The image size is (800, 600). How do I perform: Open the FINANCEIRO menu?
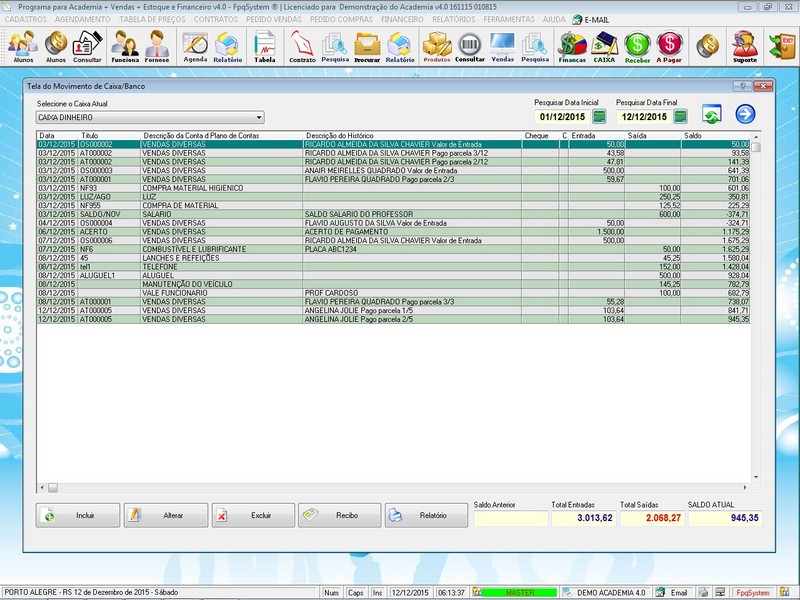pyautogui.click(x=402, y=19)
